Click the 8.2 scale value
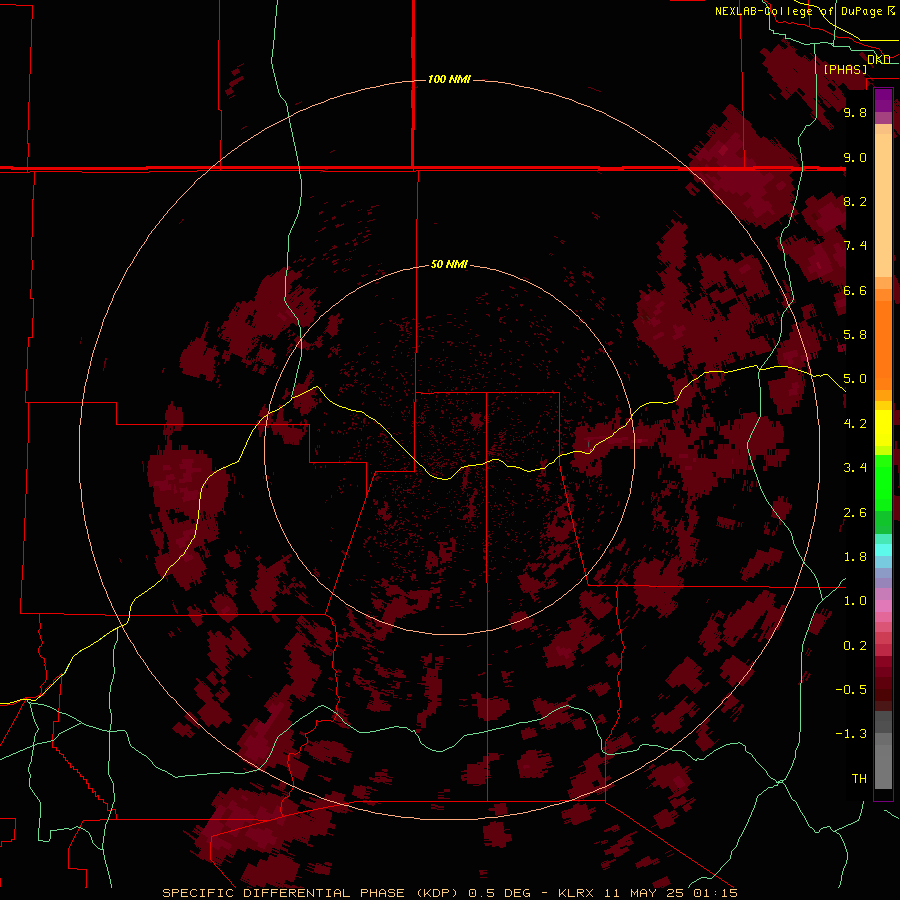 click(855, 201)
